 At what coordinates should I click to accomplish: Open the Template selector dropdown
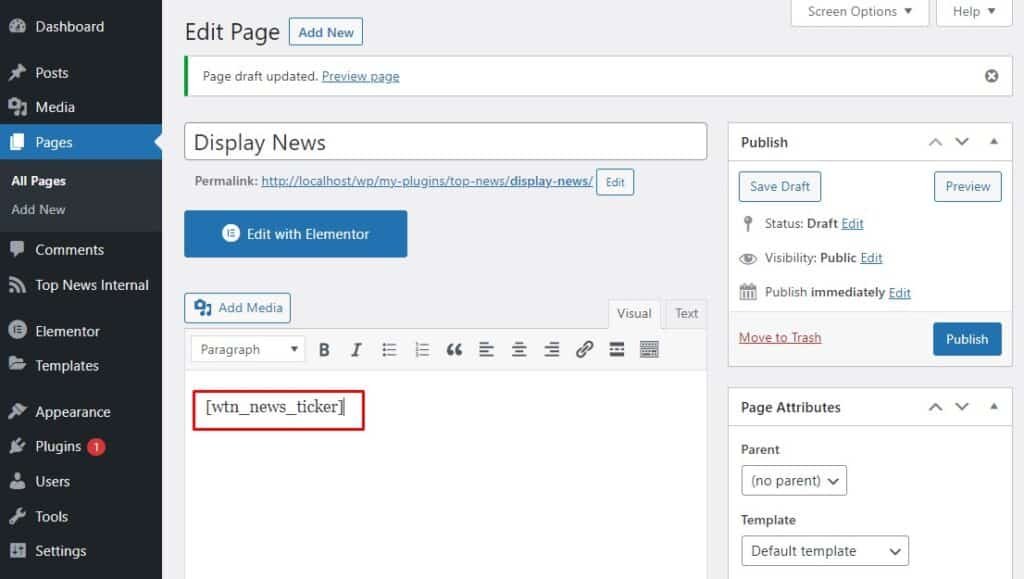[x=824, y=550]
